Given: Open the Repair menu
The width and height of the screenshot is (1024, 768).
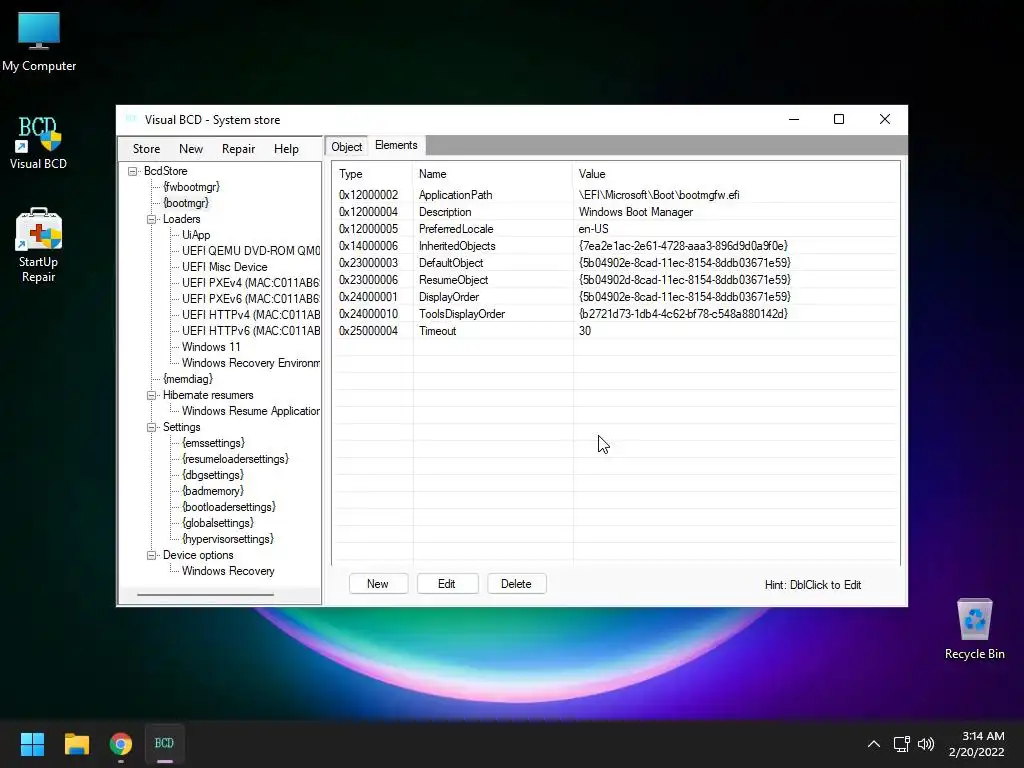Looking at the screenshot, I should (x=238, y=149).
